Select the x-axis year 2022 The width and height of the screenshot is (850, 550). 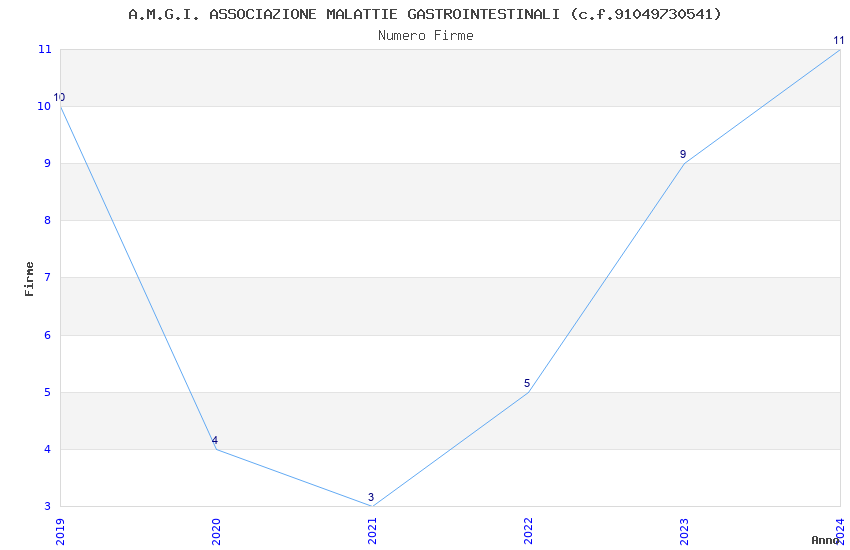pyautogui.click(x=529, y=532)
